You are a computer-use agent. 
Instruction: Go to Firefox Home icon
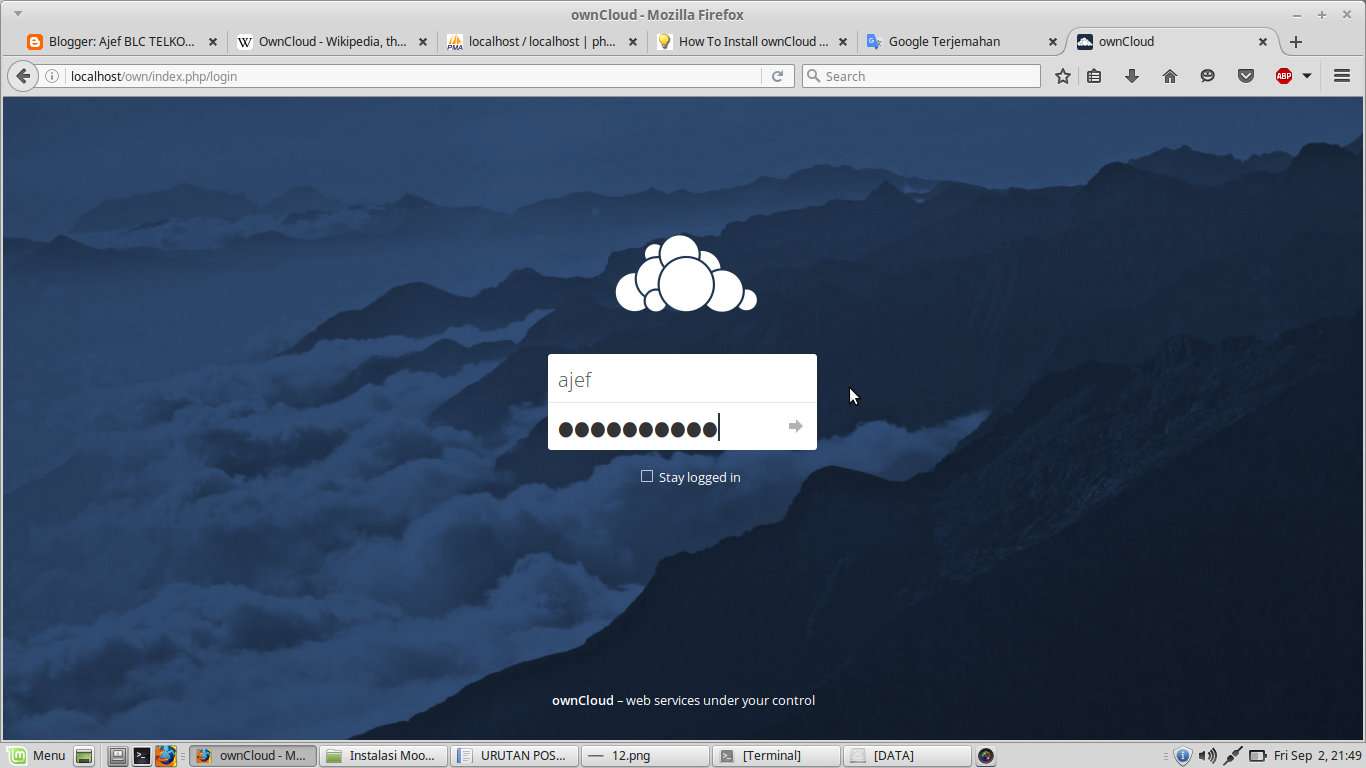[1170, 76]
